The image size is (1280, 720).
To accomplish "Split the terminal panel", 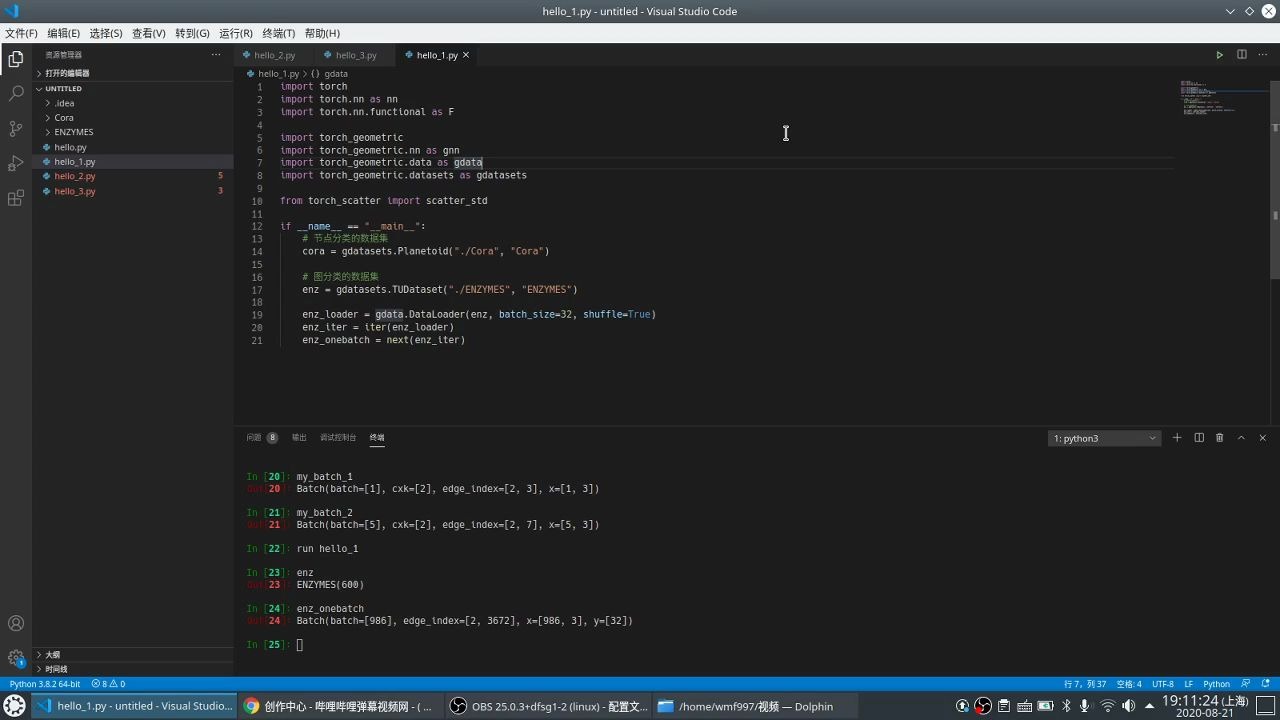I will (1198, 438).
